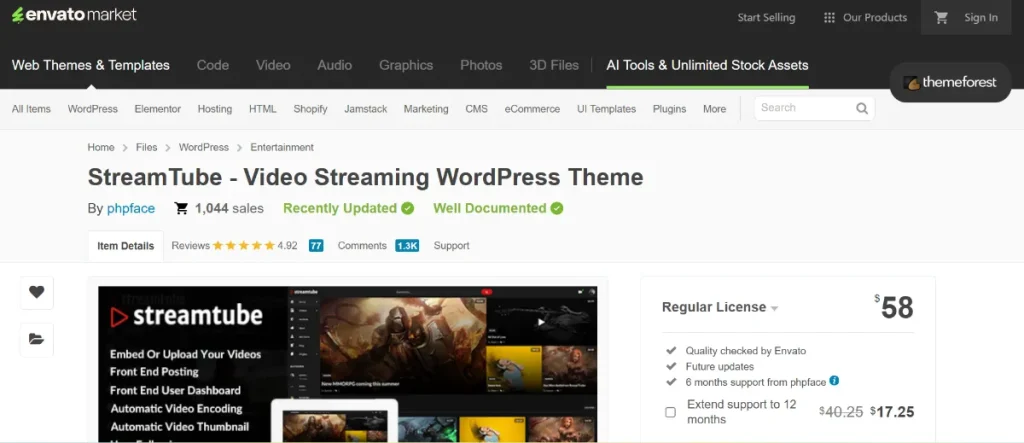Switch to the Support tab
Screen dimensions: 1024x443
pos(451,246)
